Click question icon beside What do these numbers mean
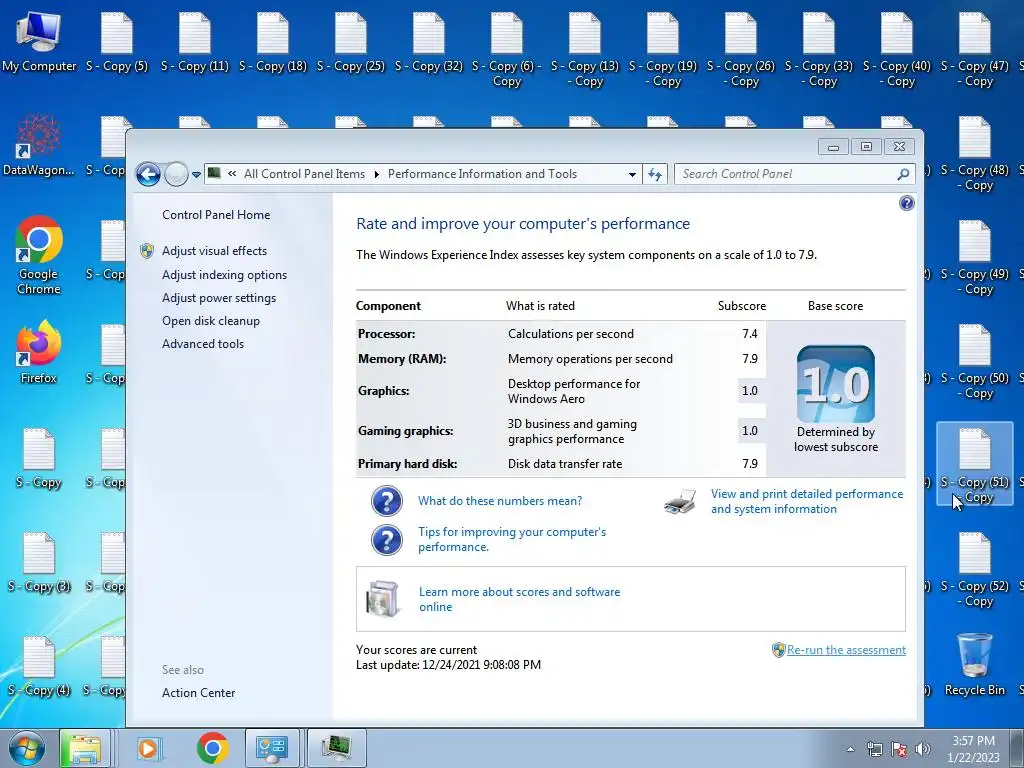1024x768 pixels. pyautogui.click(x=387, y=502)
